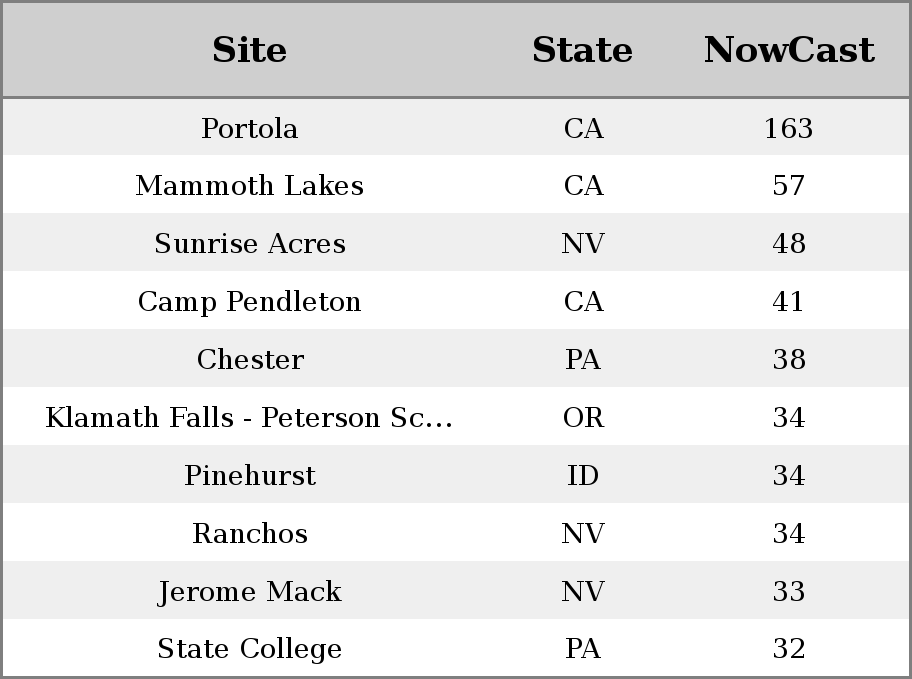Open the Jerome Mack entry

pyautogui.click(x=250, y=591)
